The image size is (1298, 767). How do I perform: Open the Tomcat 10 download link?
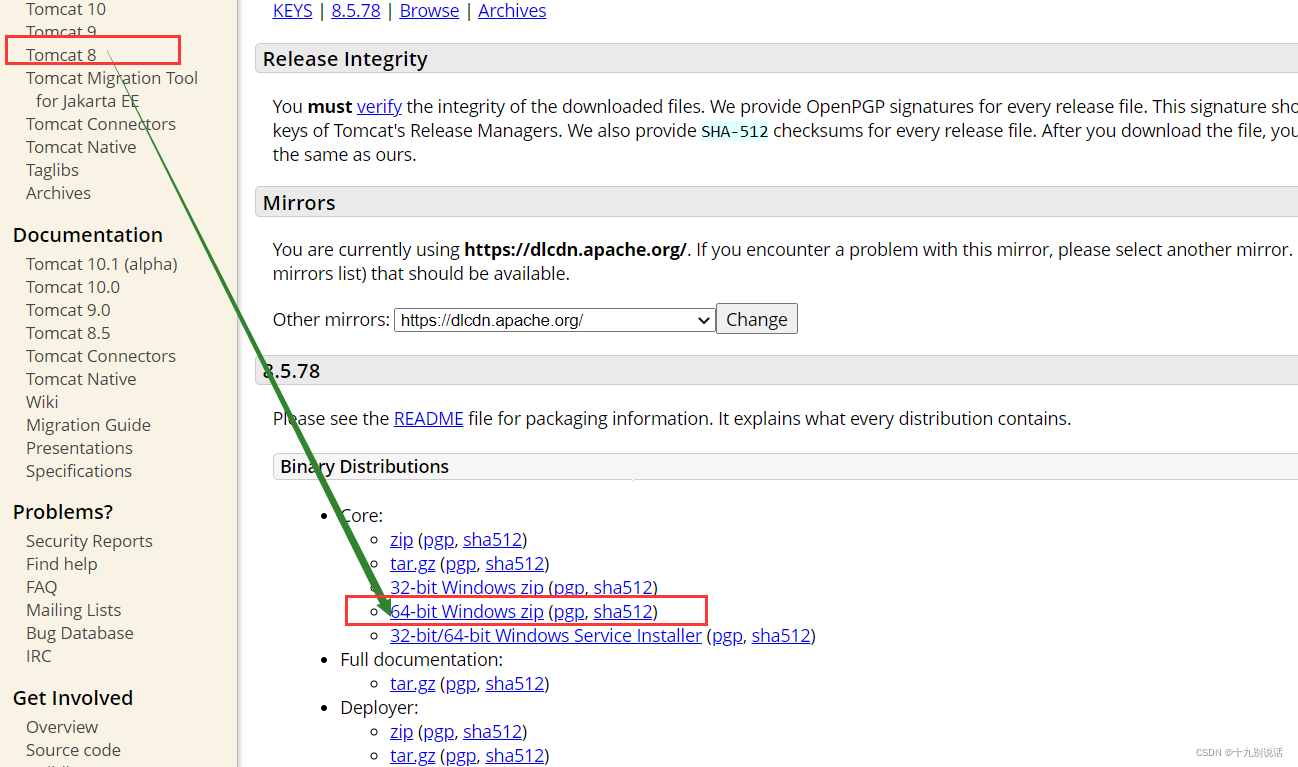[x=65, y=9]
